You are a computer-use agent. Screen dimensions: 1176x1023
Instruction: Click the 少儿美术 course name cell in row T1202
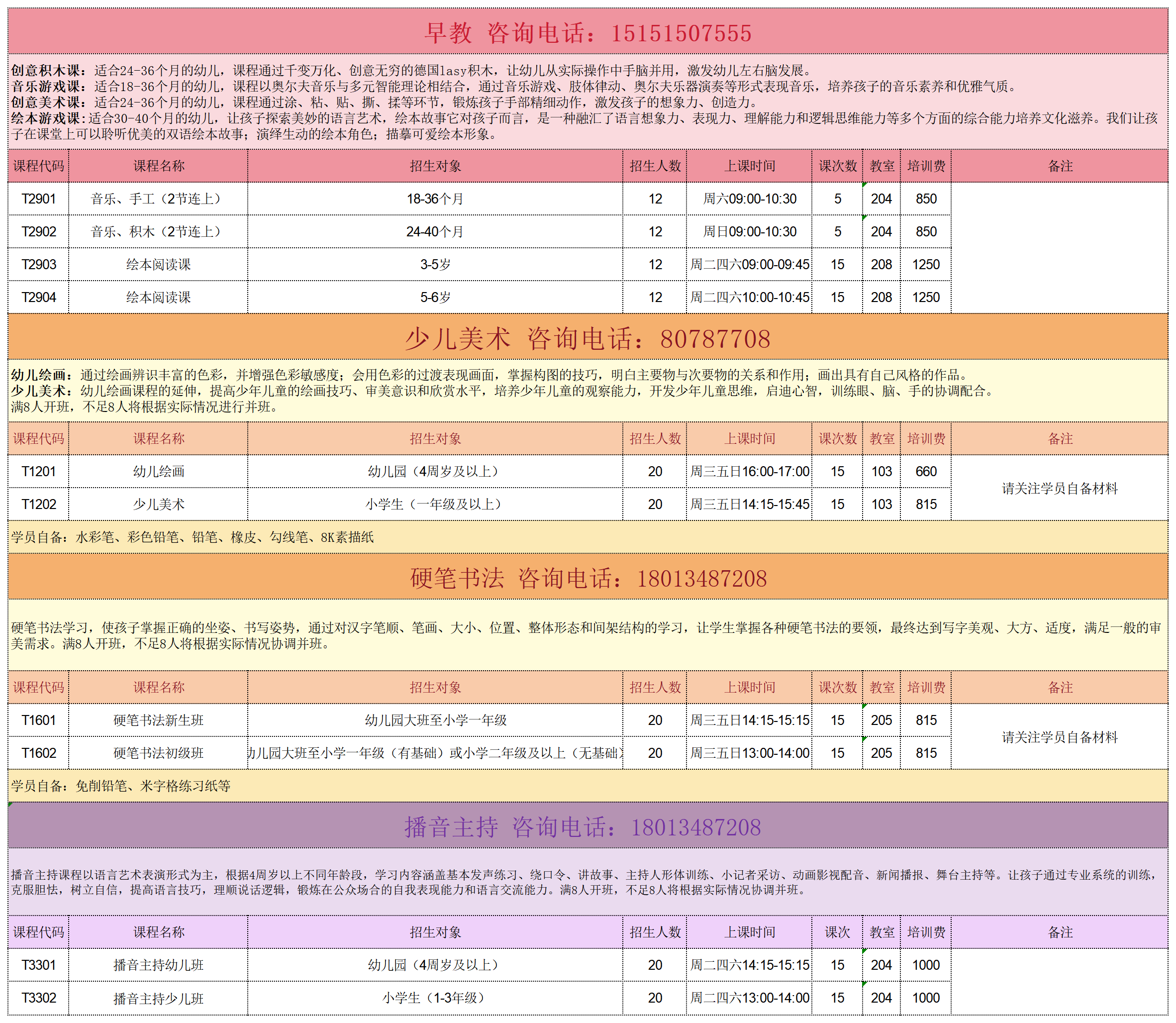tap(158, 504)
